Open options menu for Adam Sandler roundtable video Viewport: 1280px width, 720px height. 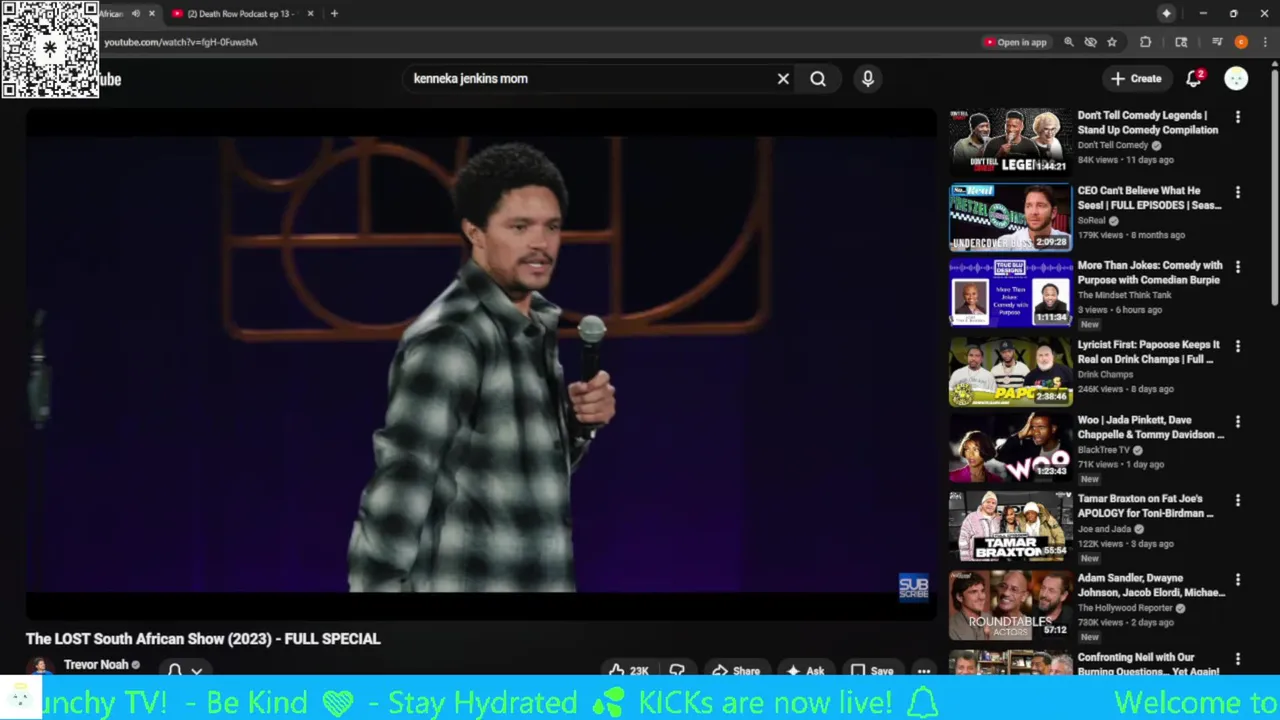tap(1238, 580)
